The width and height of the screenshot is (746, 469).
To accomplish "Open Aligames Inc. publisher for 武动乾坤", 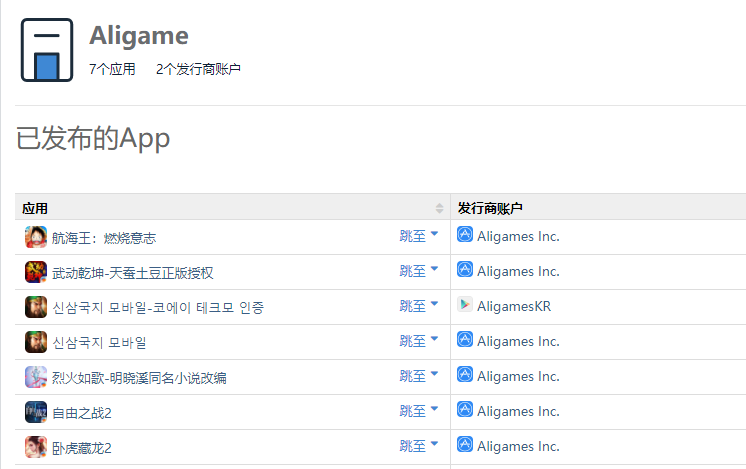I will (518, 272).
